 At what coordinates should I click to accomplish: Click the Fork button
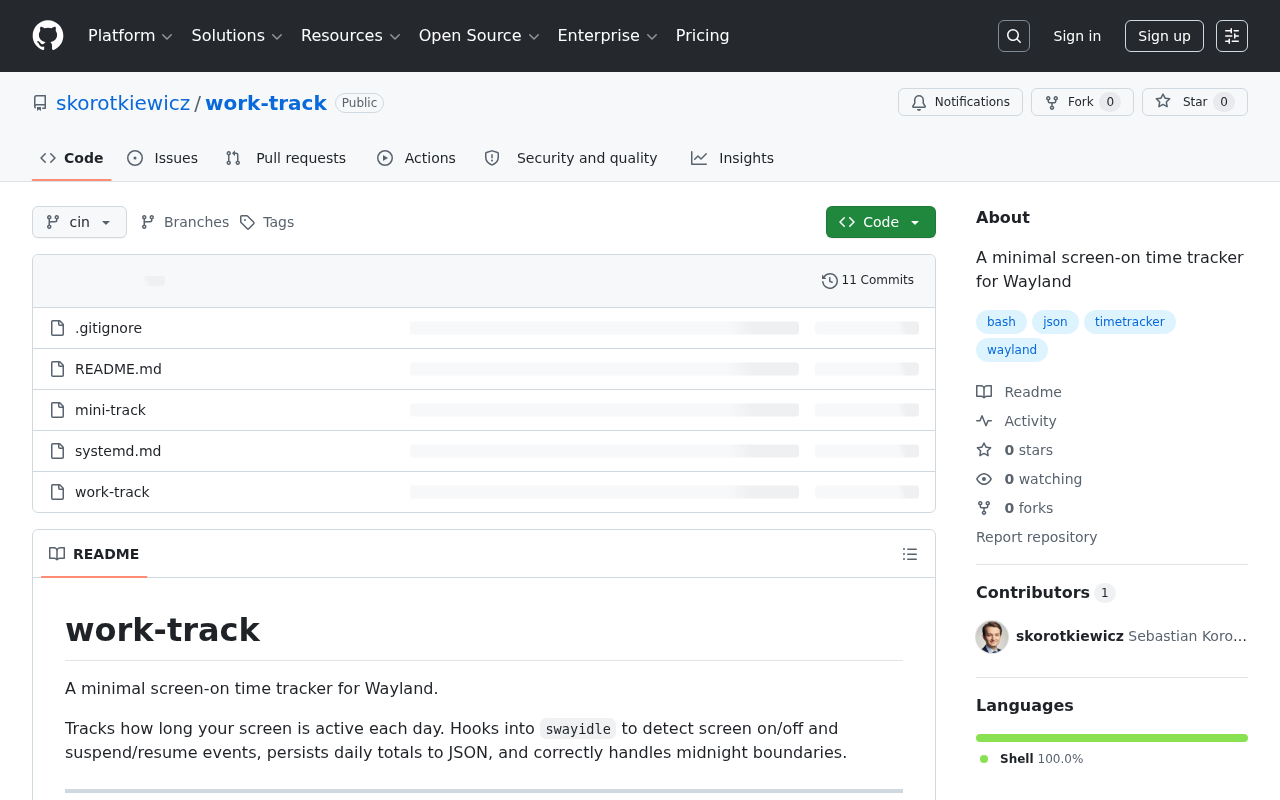click(x=1082, y=102)
